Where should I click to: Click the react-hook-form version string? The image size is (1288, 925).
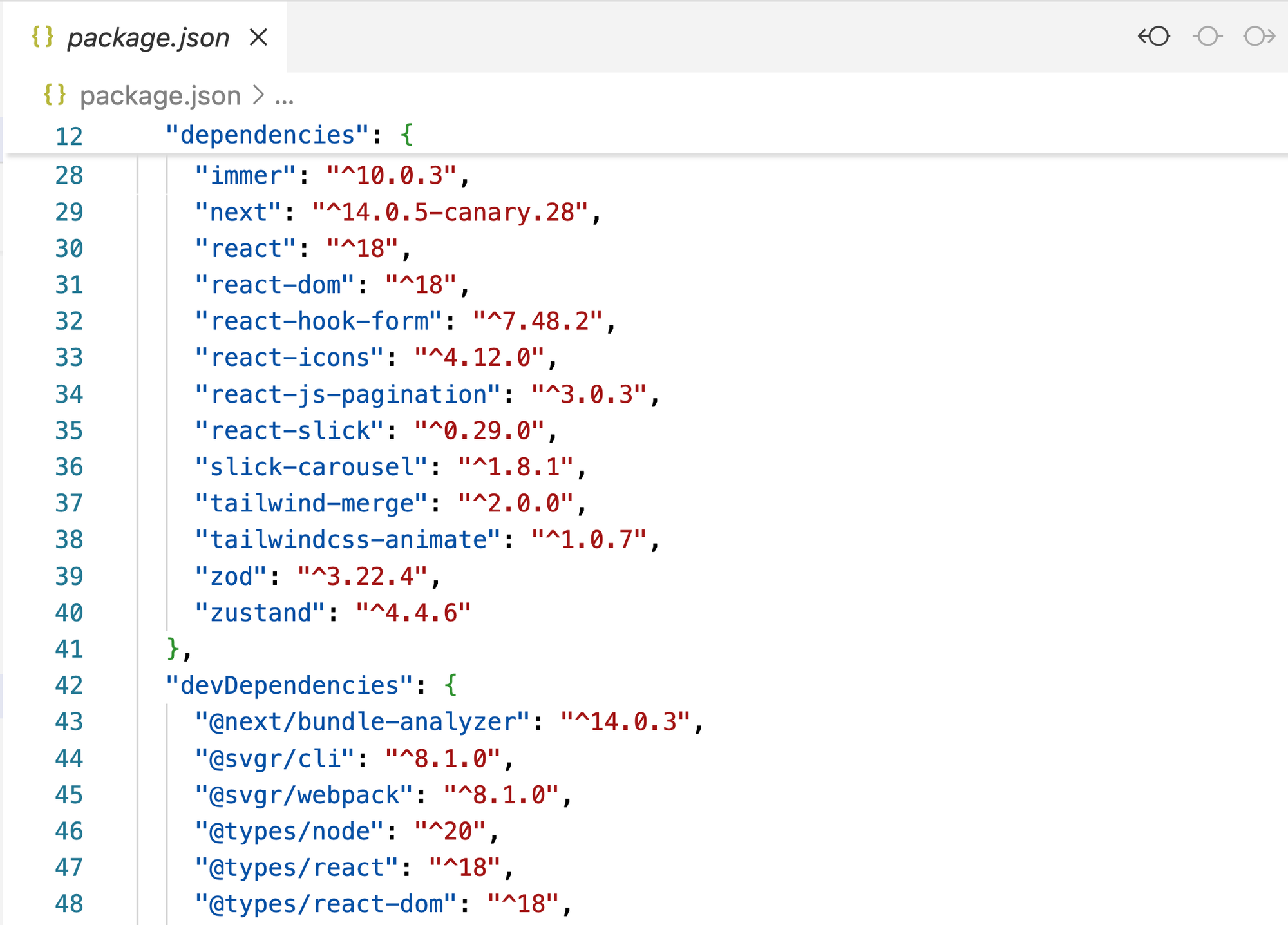[x=537, y=321]
